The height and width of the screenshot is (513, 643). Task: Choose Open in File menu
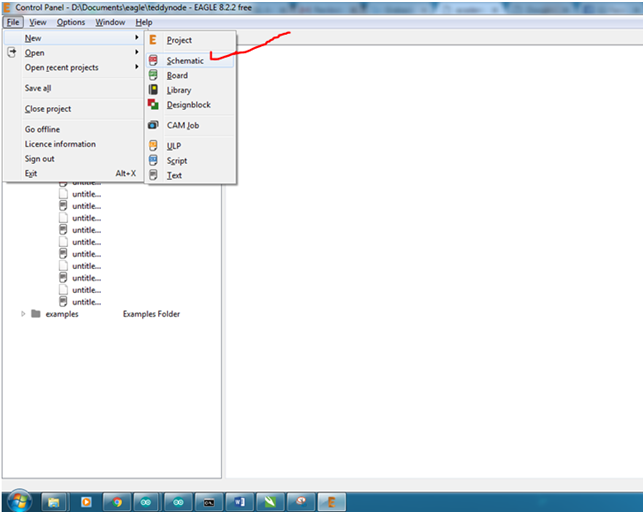[74, 52]
